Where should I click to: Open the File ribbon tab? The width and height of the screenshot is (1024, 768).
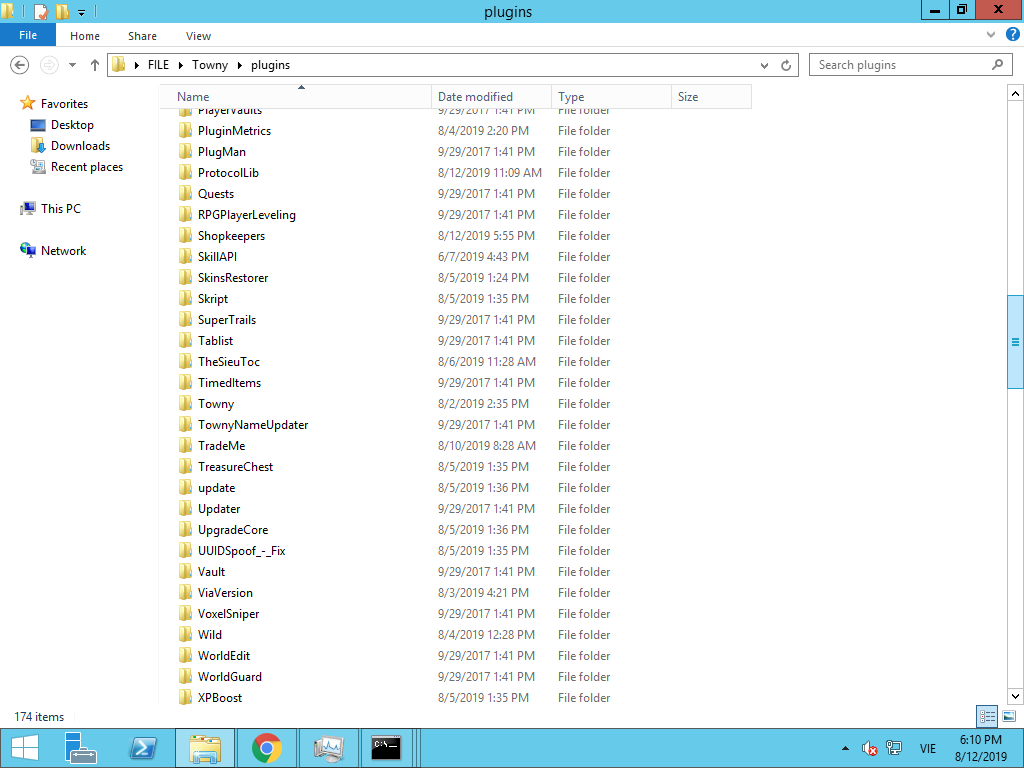click(28, 35)
